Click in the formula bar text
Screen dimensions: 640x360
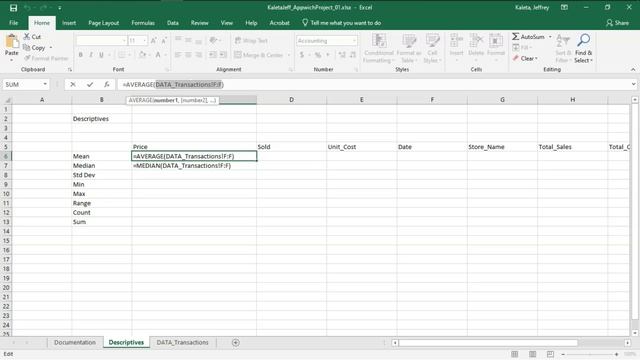click(173, 84)
